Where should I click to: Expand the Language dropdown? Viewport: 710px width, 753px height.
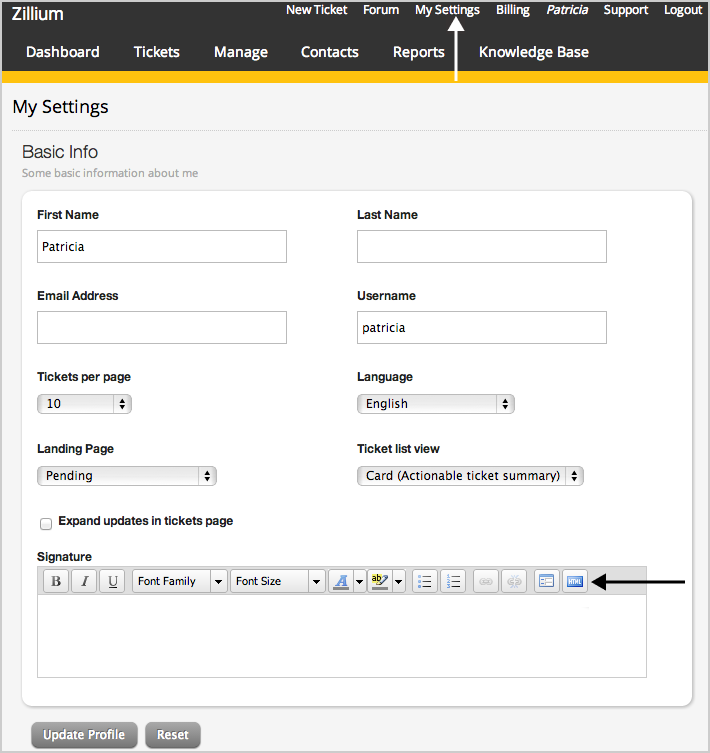tap(435, 404)
